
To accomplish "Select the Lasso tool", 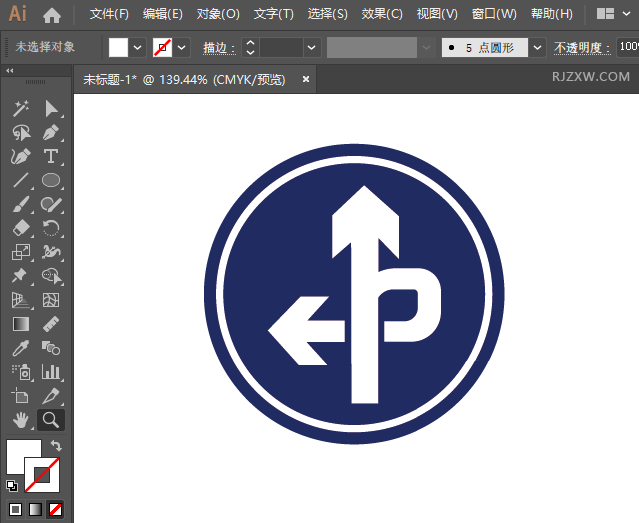I will 20,133.
